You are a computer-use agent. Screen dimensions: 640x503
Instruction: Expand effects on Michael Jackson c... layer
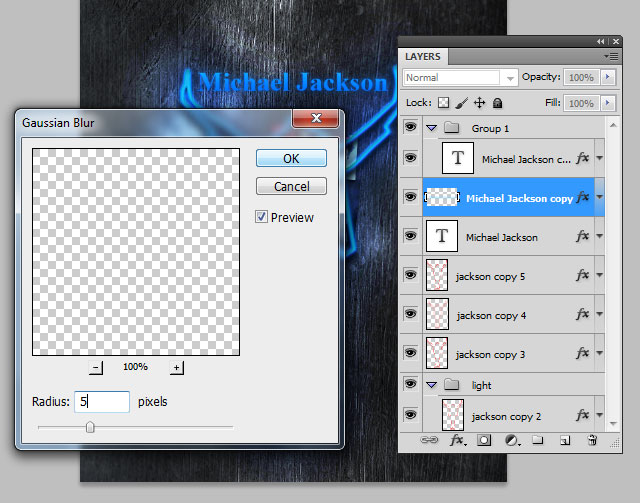tap(600, 158)
